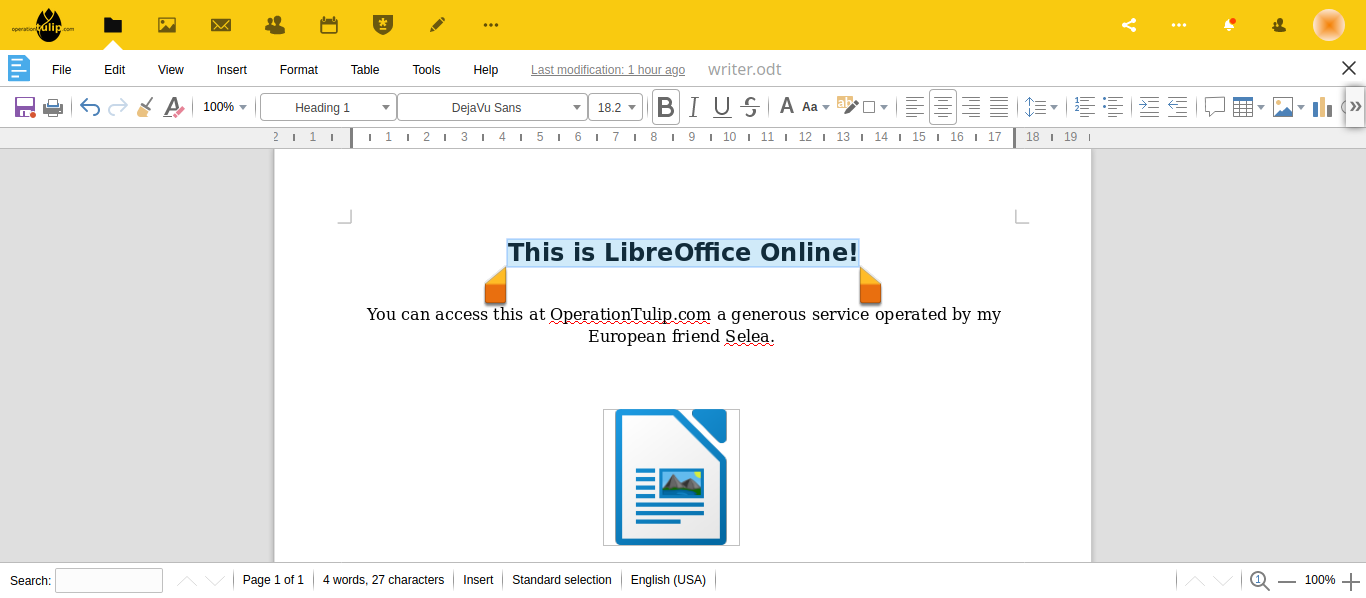This screenshot has width=1366, height=598.
Task: Print the document using the printer icon
Action: tap(54, 107)
